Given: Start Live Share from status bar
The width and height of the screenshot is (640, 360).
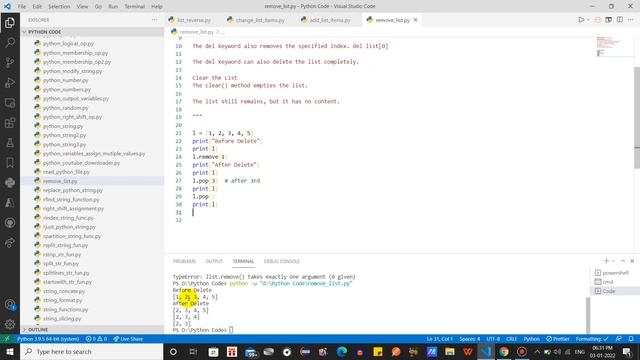Looking at the screenshot, I should (128, 339).
